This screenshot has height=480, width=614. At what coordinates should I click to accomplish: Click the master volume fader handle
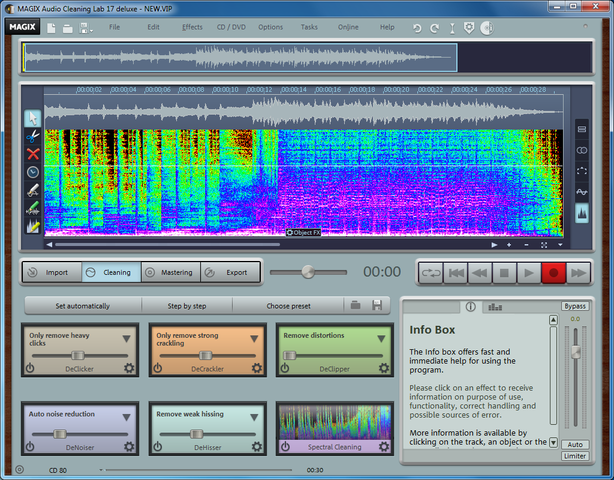tap(576, 352)
